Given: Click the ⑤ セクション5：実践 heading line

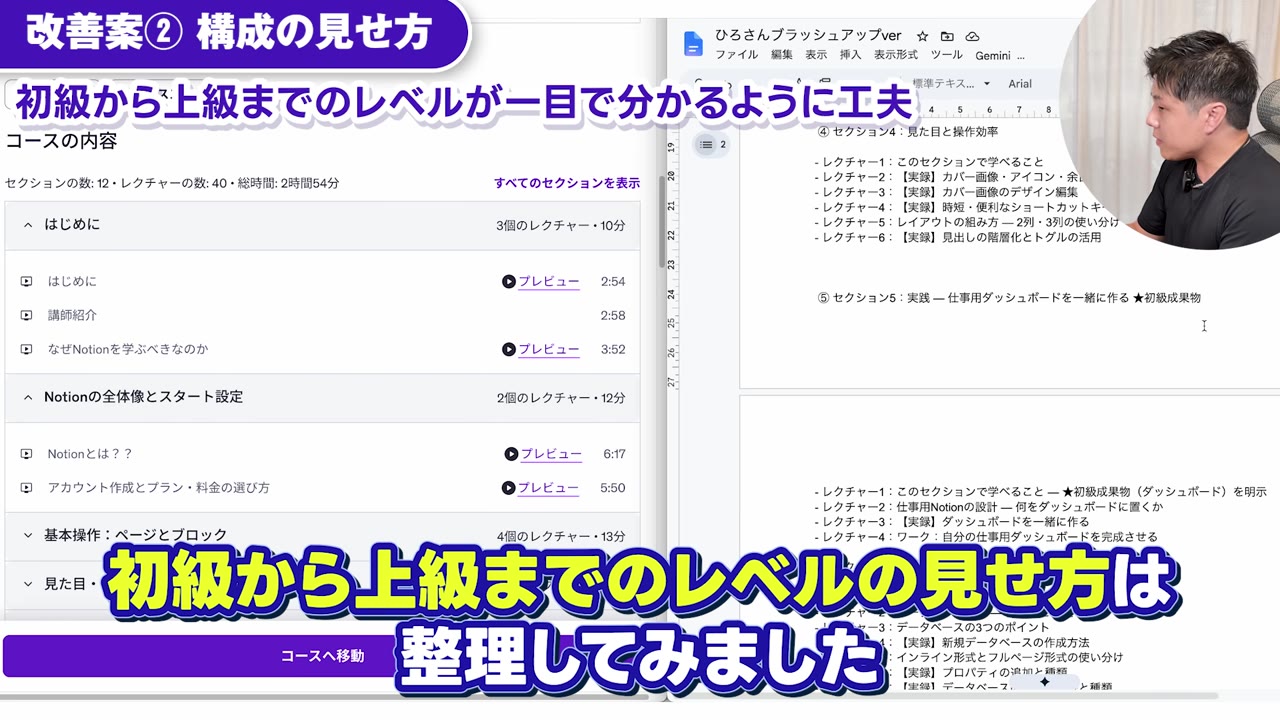Looking at the screenshot, I should tap(1009, 298).
